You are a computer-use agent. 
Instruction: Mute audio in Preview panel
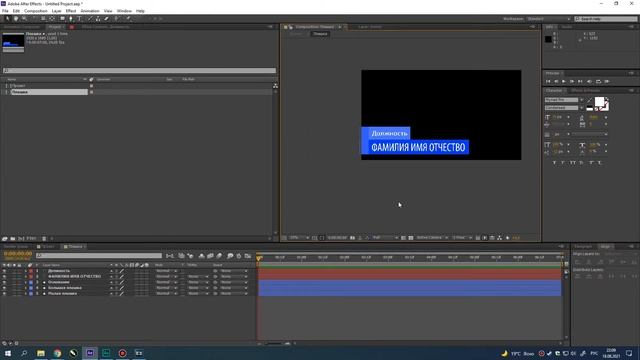(x=589, y=81)
